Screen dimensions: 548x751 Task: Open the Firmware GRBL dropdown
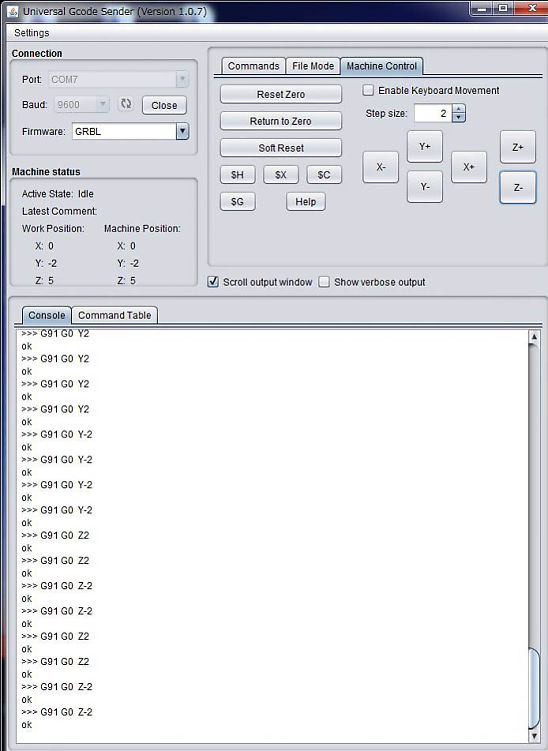point(182,131)
